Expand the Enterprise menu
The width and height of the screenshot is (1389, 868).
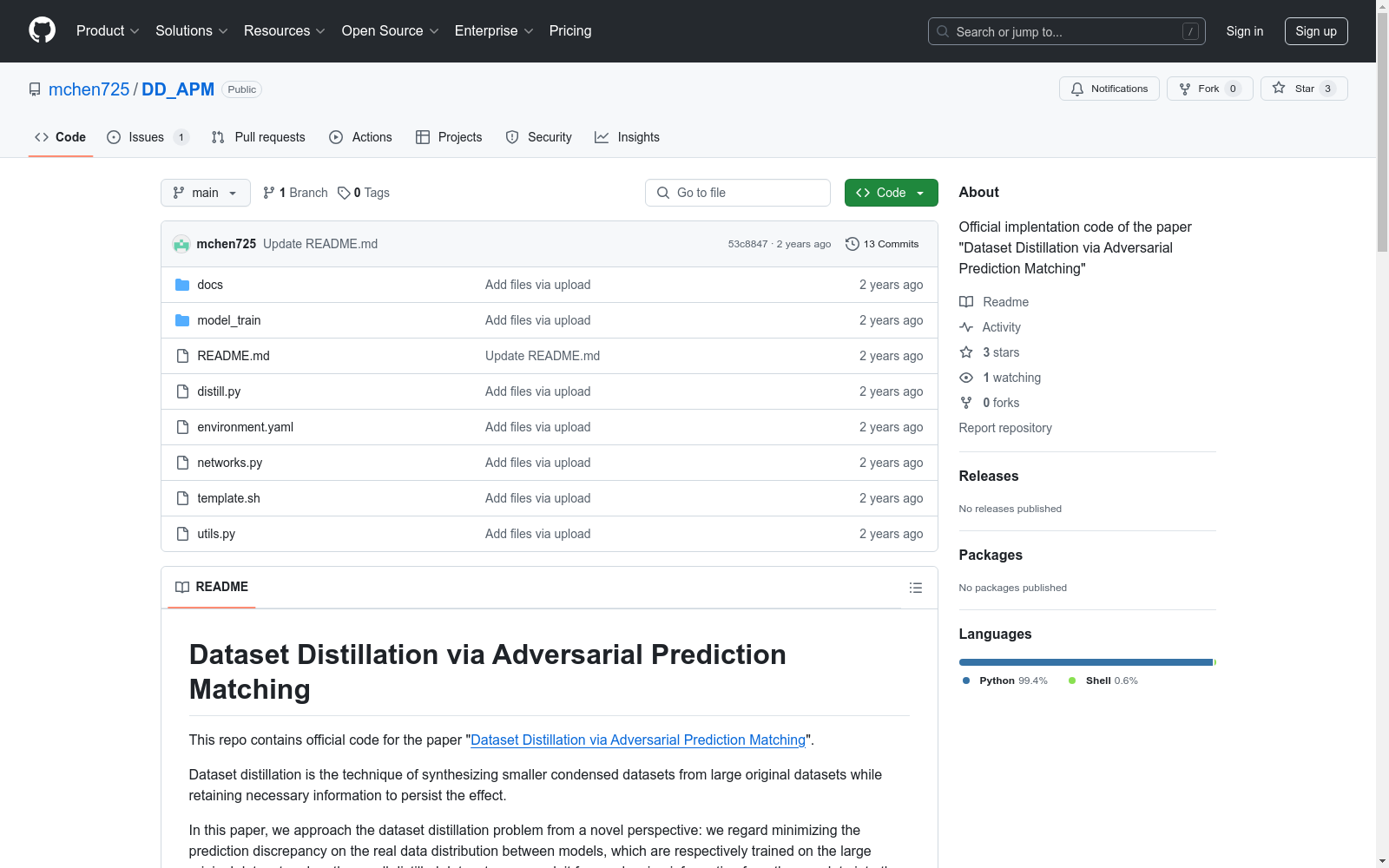coord(494,30)
